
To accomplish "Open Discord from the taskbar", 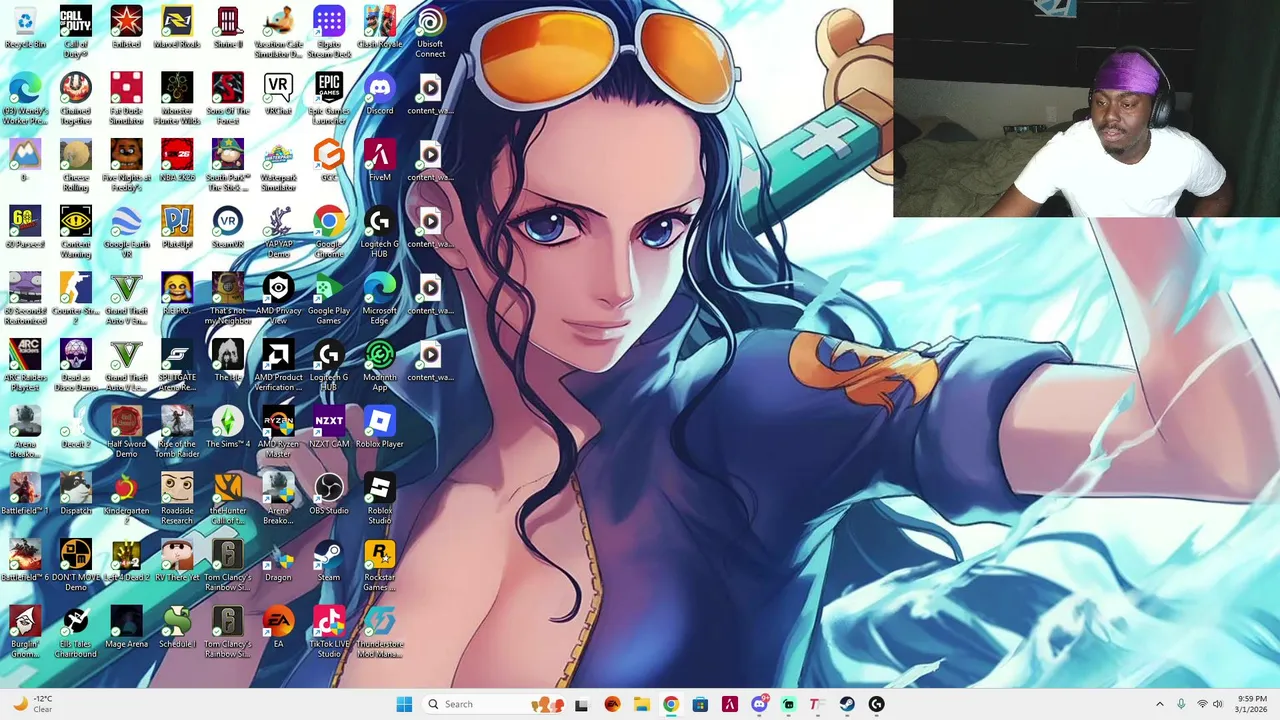I will (x=759, y=704).
